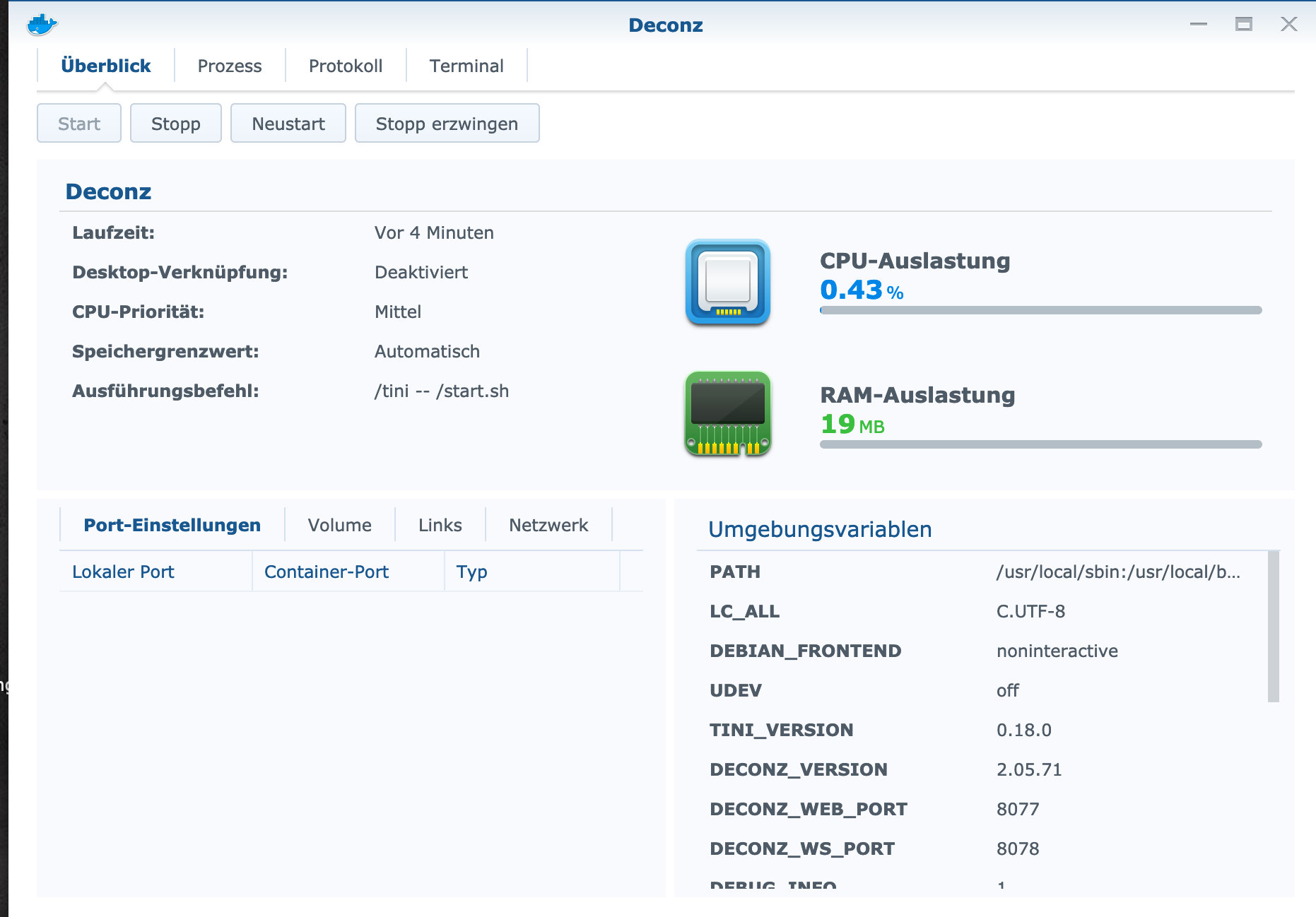Click the Docker whale icon in title bar
Viewport: 1316px width, 917px height.
click(42, 25)
